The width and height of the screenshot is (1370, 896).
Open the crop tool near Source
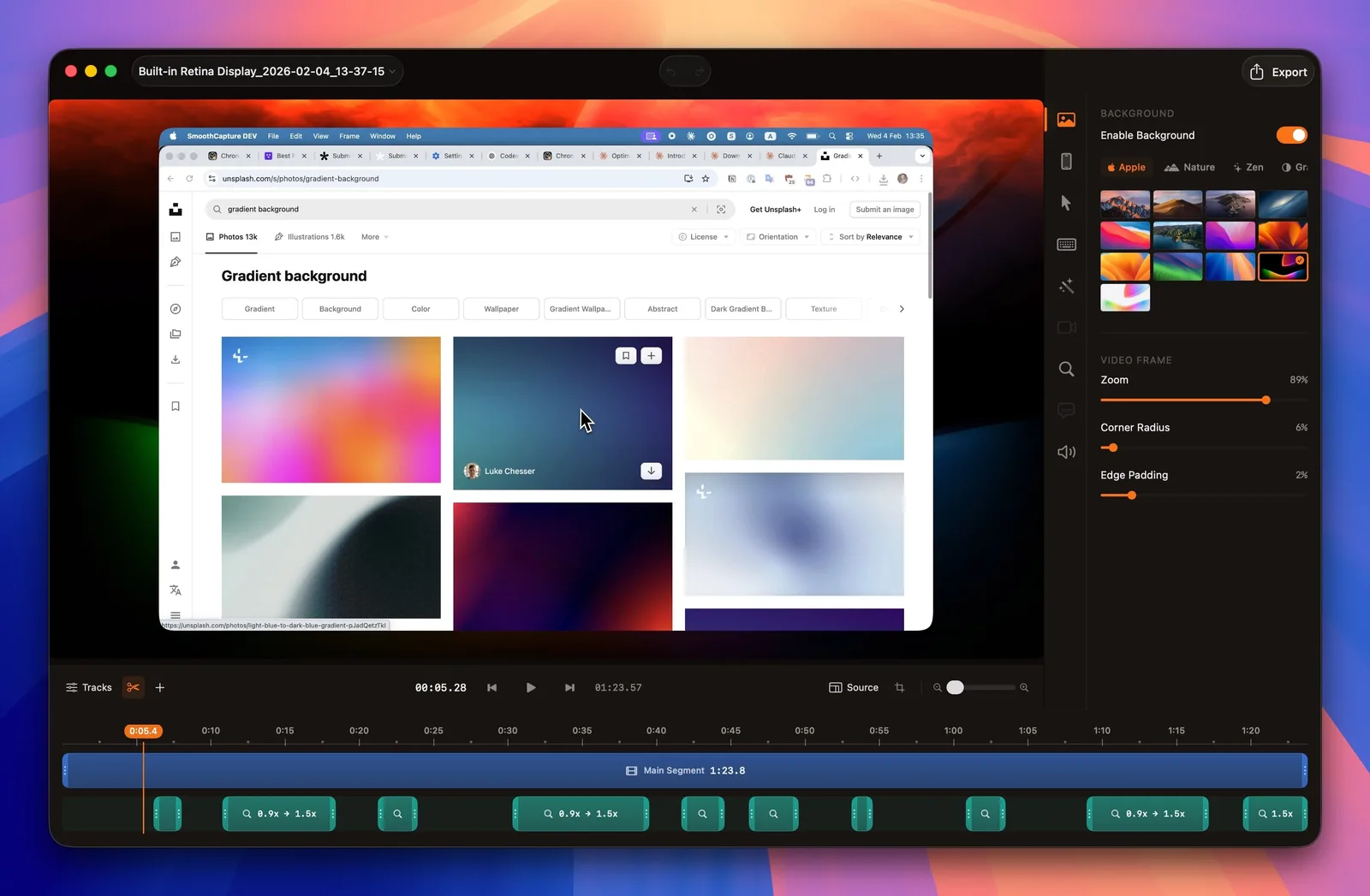click(x=900, y=687)
